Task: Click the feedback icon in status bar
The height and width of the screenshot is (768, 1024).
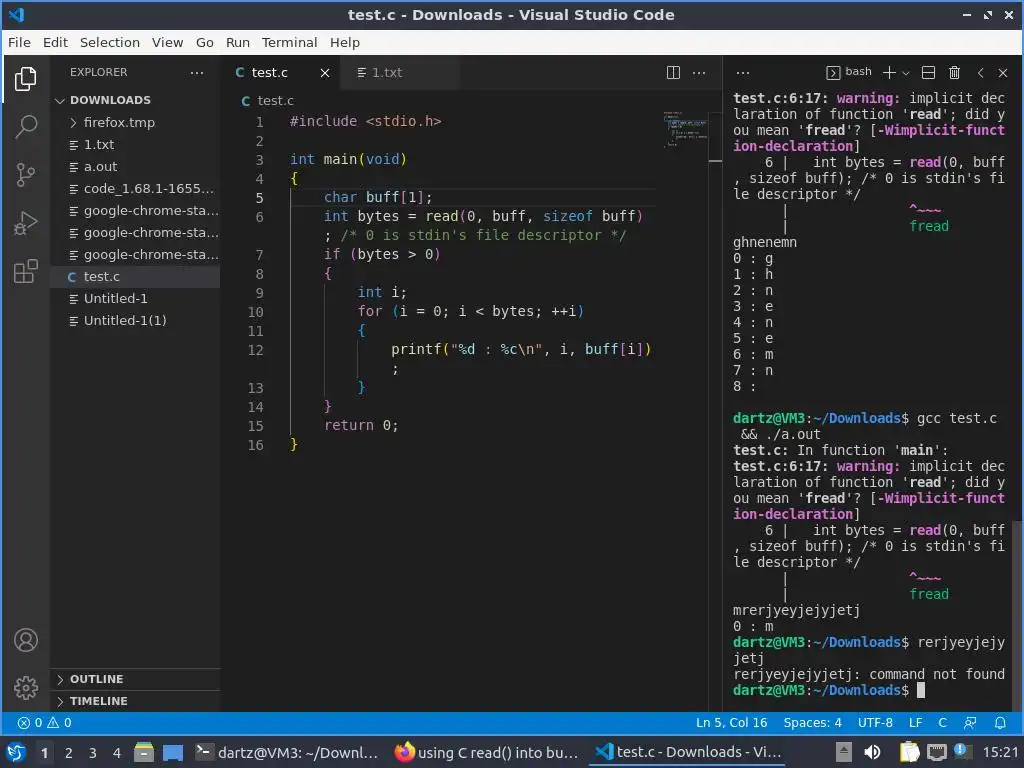Action: point(970,723)
